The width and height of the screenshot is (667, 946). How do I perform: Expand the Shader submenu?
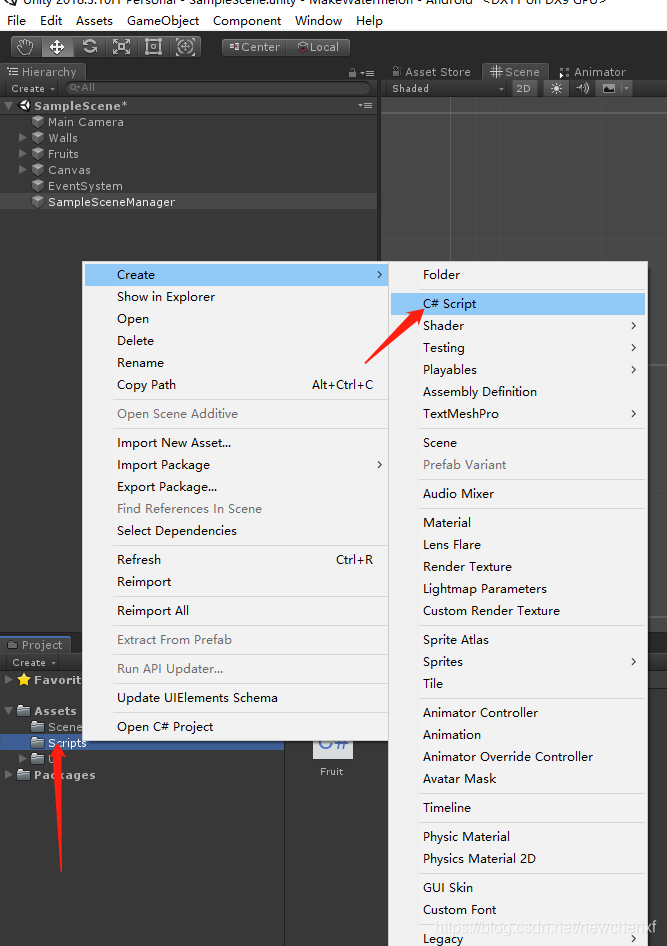click(x=517, y=326)
